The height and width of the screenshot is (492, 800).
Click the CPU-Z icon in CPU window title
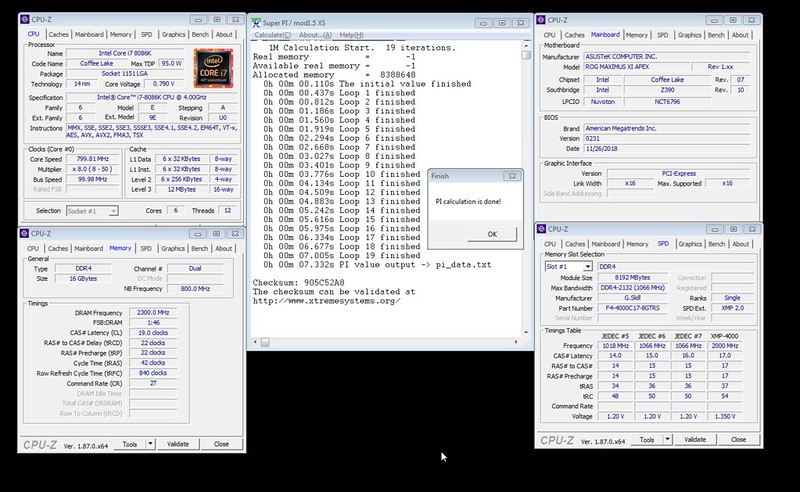24,19
